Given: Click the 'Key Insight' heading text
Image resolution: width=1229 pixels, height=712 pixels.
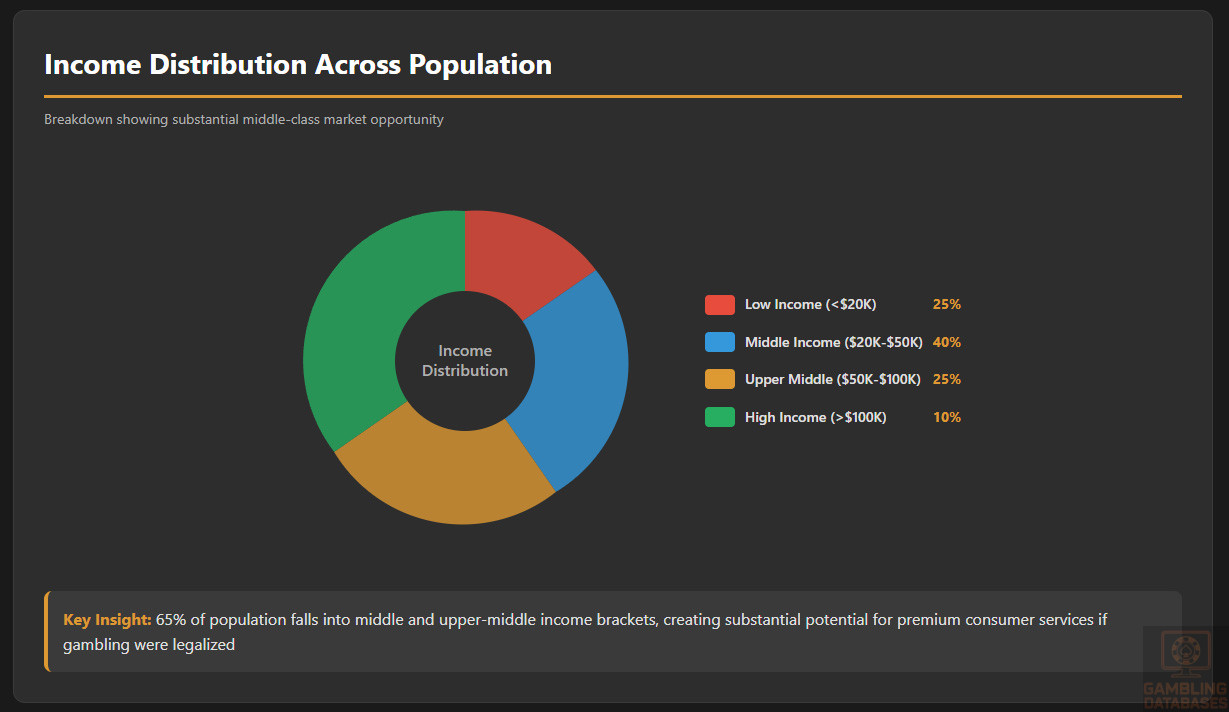Looking at the screenshot, I should [107, 620].
